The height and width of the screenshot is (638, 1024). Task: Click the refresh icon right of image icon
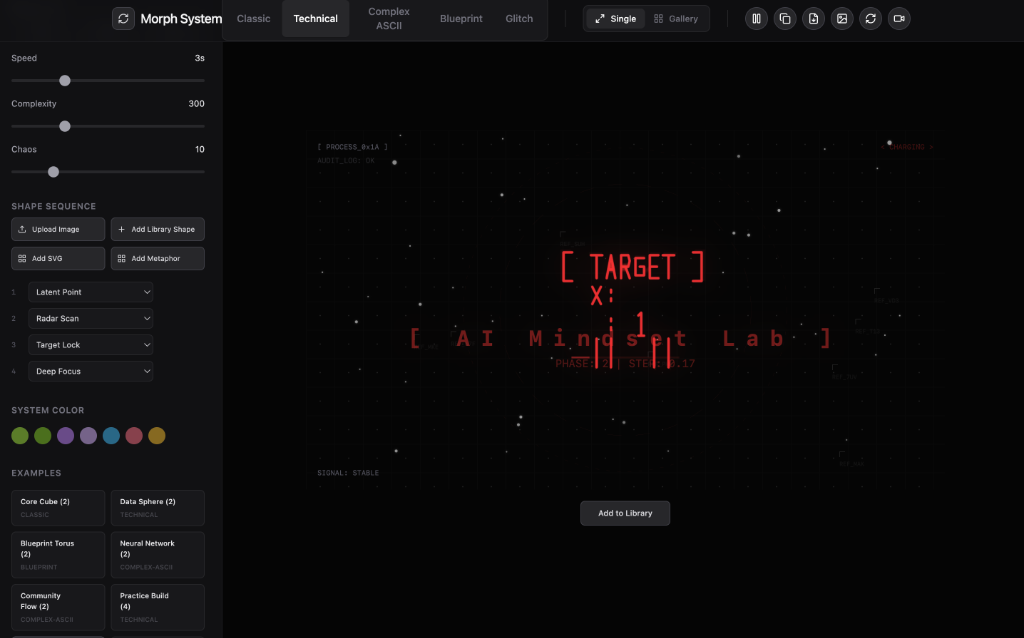tap(871, 19)
